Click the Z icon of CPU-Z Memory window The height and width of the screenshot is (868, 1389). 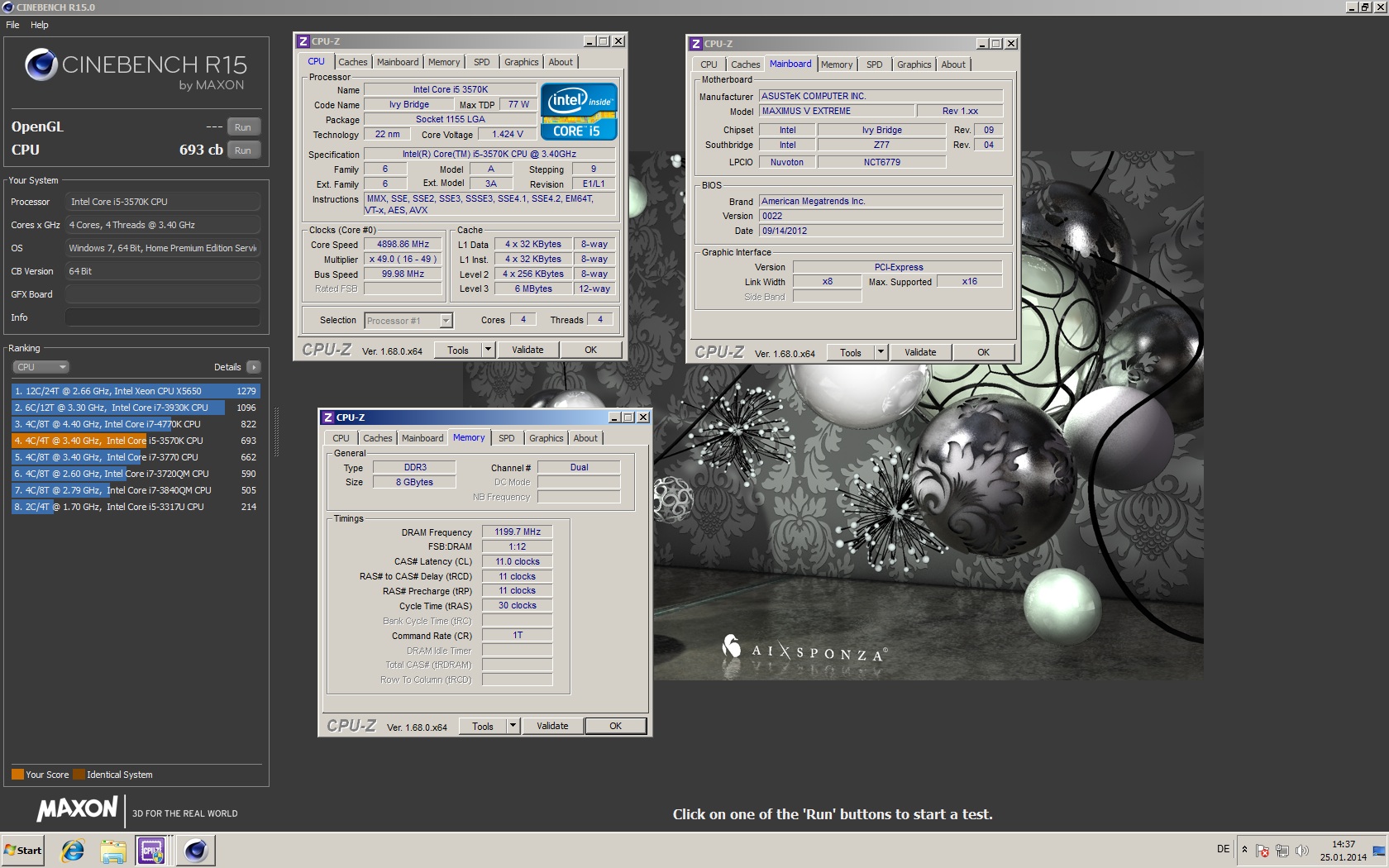[328, 417]
